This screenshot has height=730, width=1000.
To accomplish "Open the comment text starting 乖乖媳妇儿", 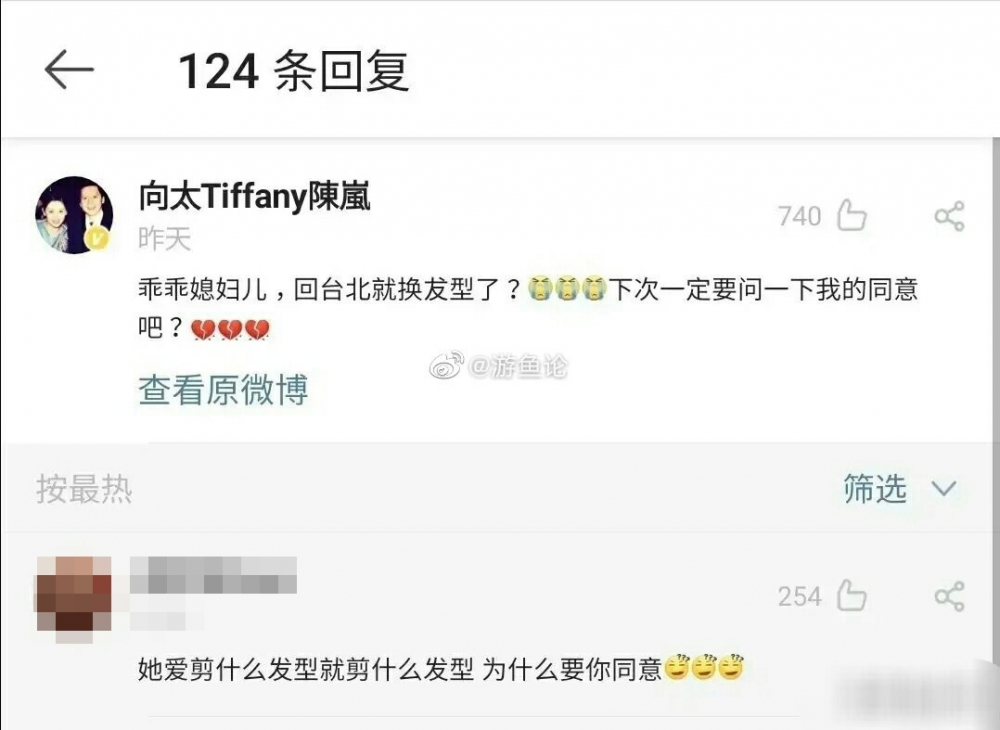I will point(528,309).
